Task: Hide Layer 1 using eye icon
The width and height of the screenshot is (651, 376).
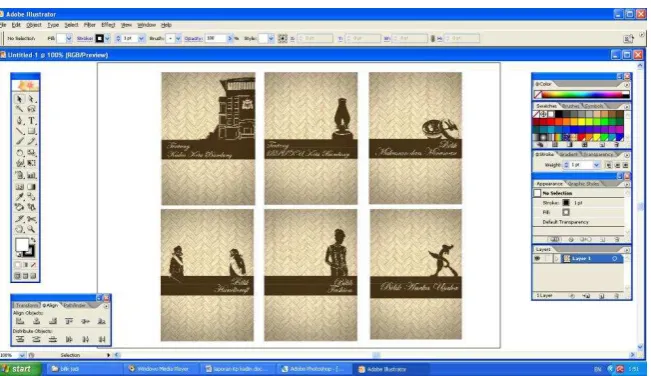Action: (x=537, y=259)
